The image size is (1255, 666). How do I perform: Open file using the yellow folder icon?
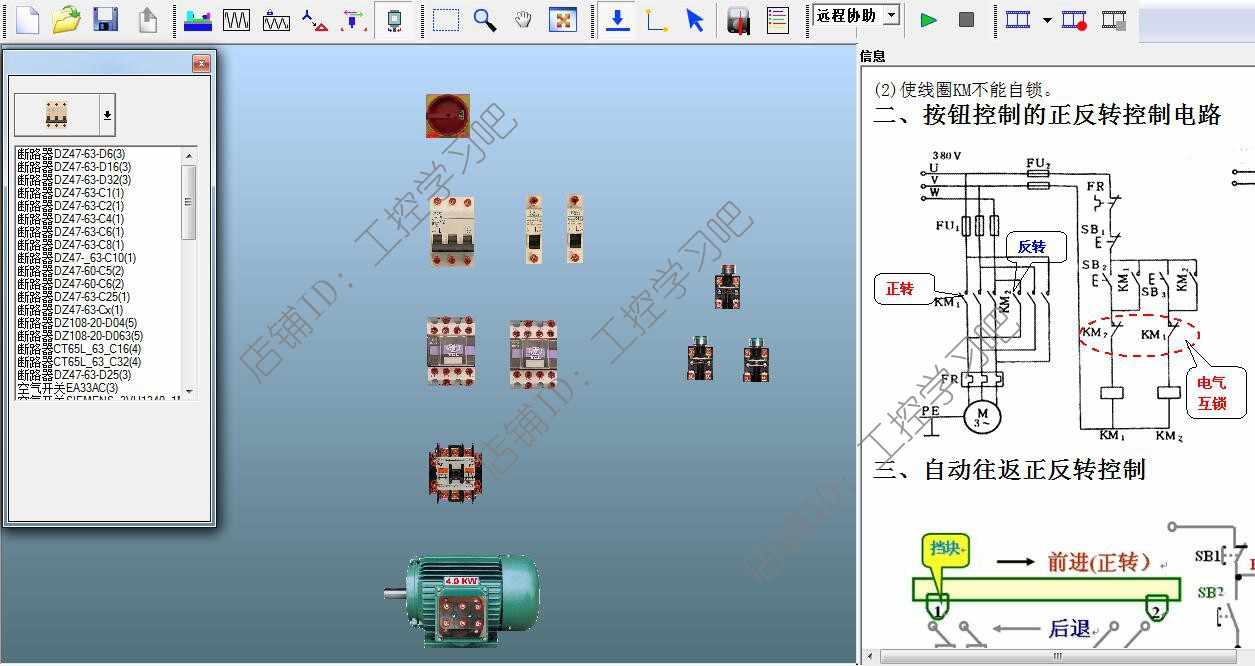[66, 19]
